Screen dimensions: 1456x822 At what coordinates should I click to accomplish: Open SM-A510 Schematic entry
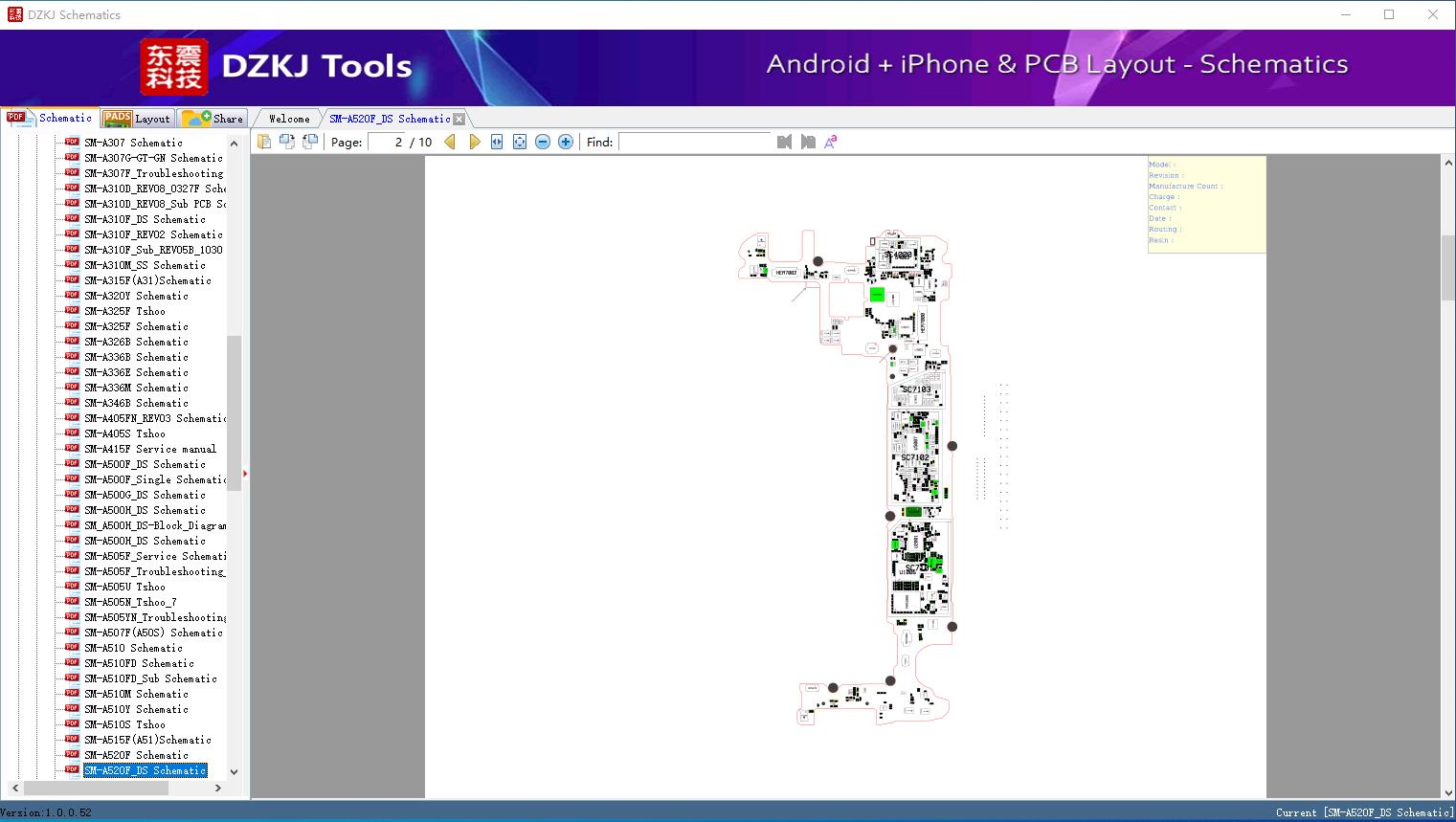click(133, 648)
